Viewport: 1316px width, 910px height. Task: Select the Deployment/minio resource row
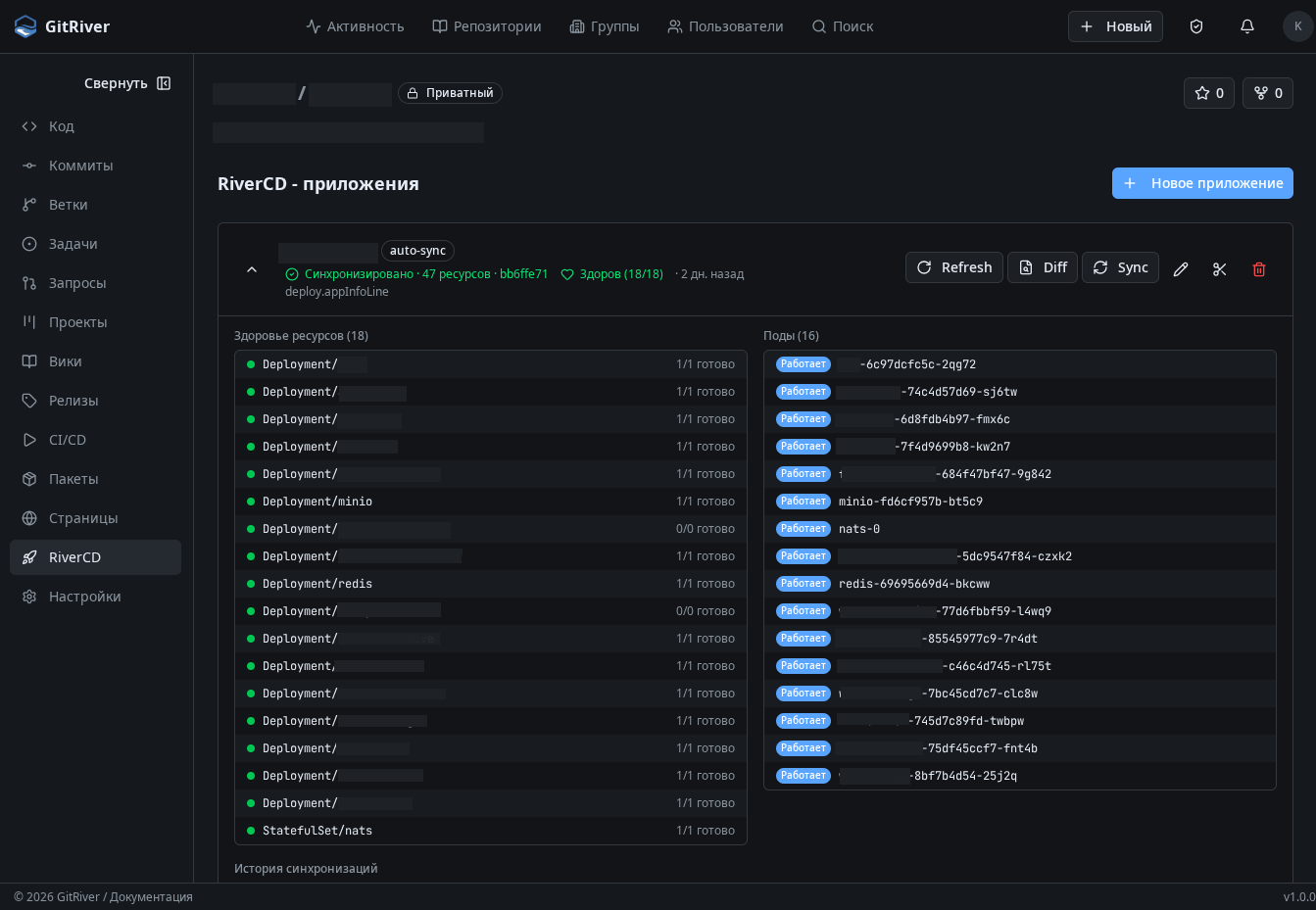[x=490, y=502]
